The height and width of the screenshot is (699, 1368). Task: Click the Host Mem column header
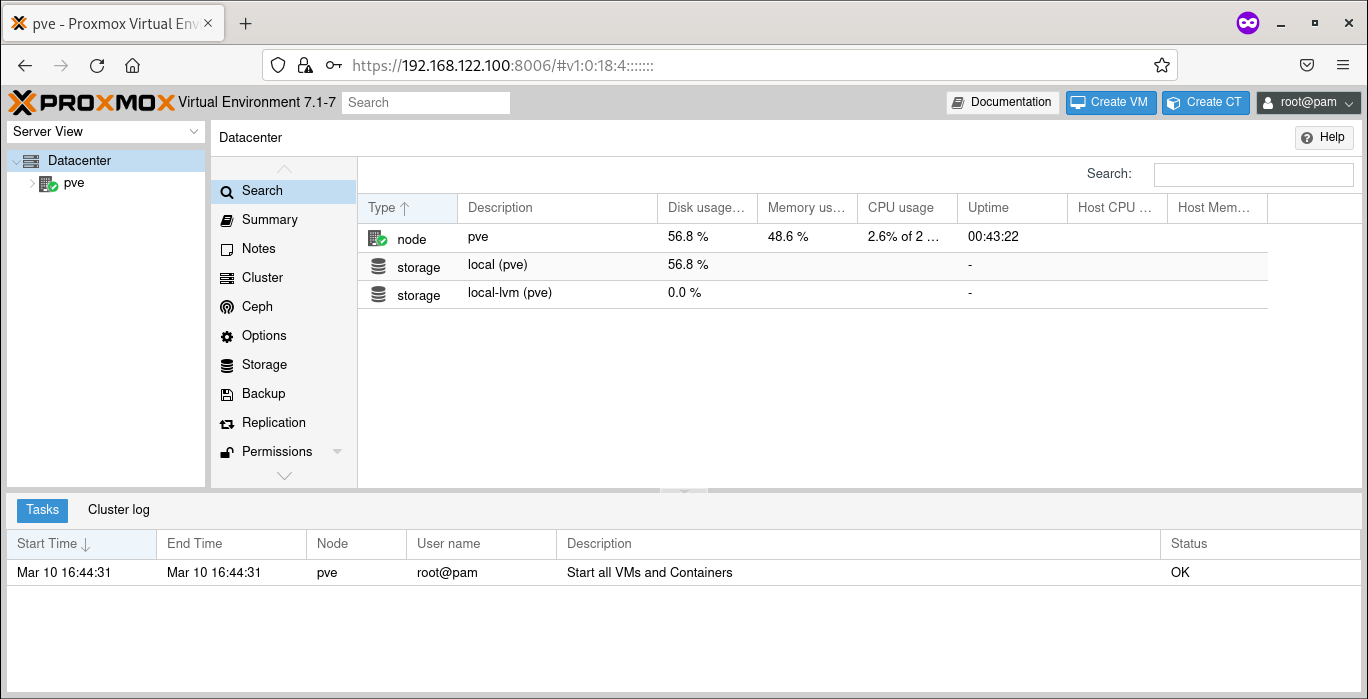[1217, 208]
